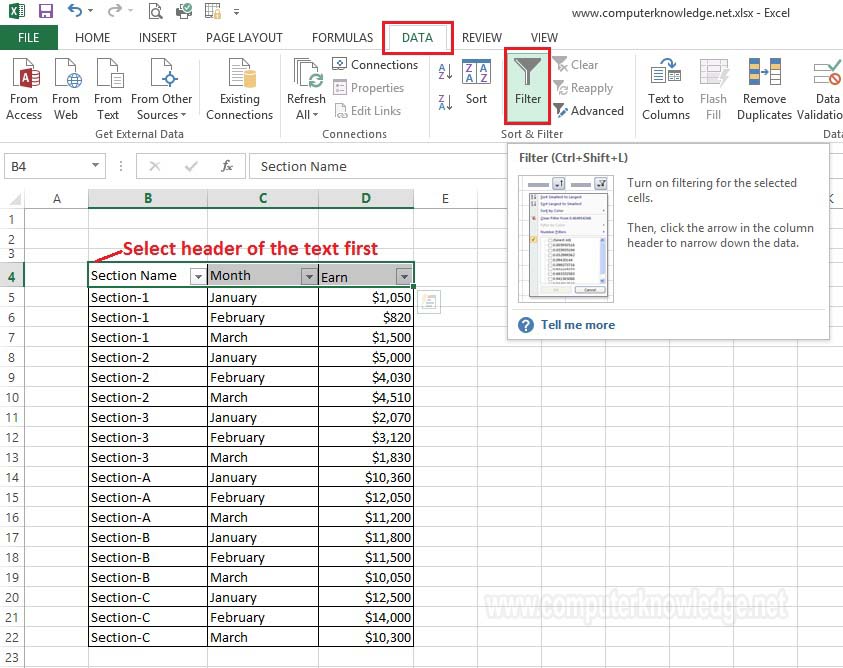Viewport: 843px width, 668px height.
Task: Open Month column filter dropdown arrow
Action: [x=309, y=276]
